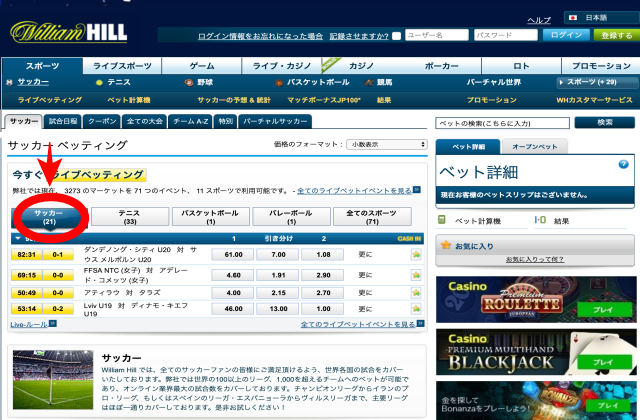Open the bet slip help question icon
Image resolution: width=640 pixels, height=420 pixels.
(x=623, y=161)
